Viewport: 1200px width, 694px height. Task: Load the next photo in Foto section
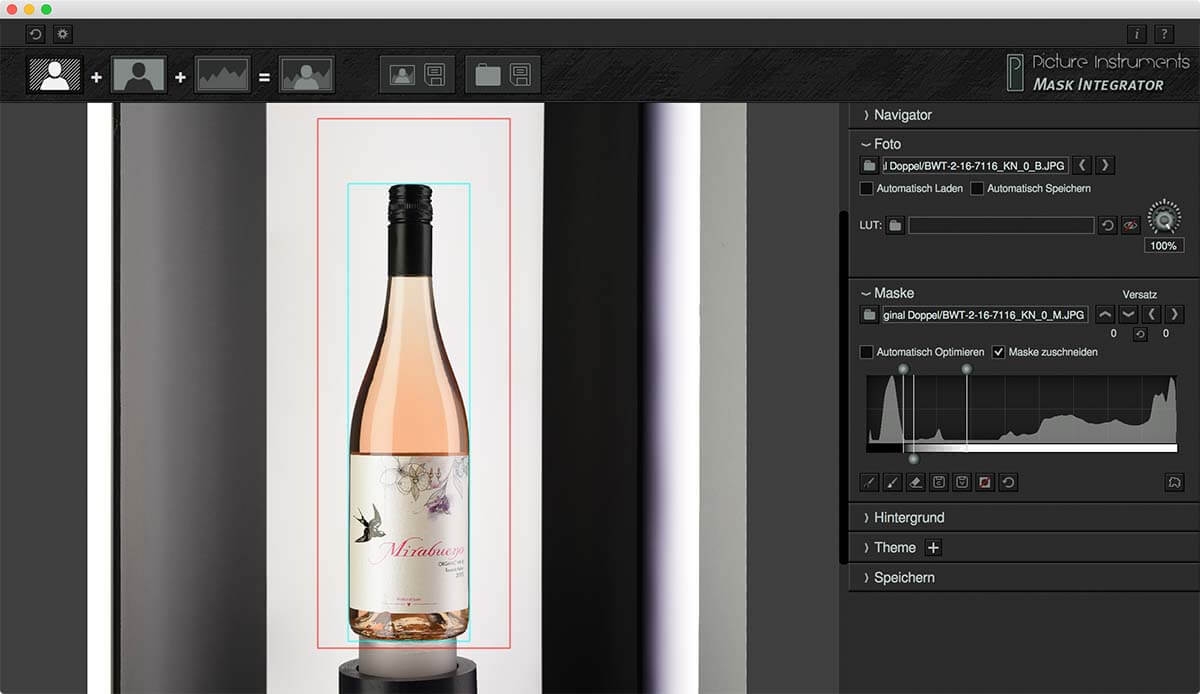pos(1105,165)
